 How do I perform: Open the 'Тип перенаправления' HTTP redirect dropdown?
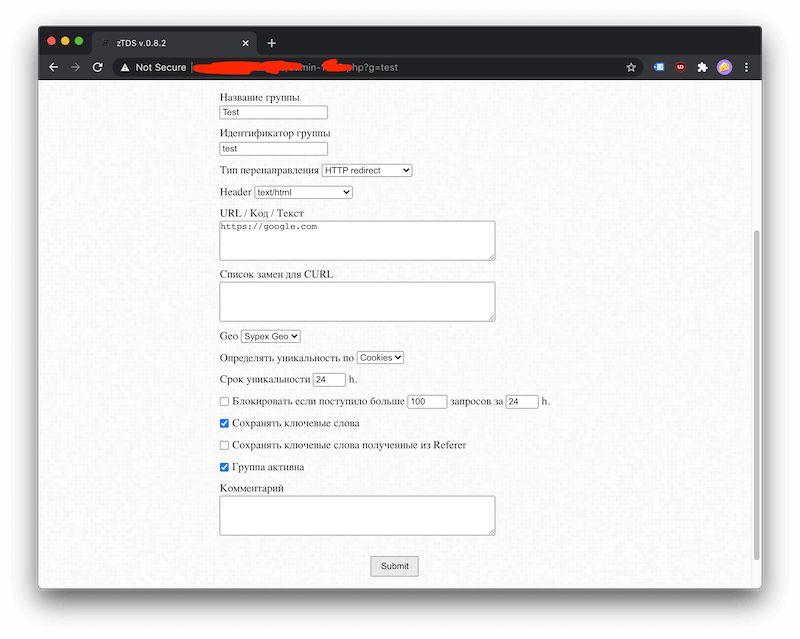click(367, 171)
